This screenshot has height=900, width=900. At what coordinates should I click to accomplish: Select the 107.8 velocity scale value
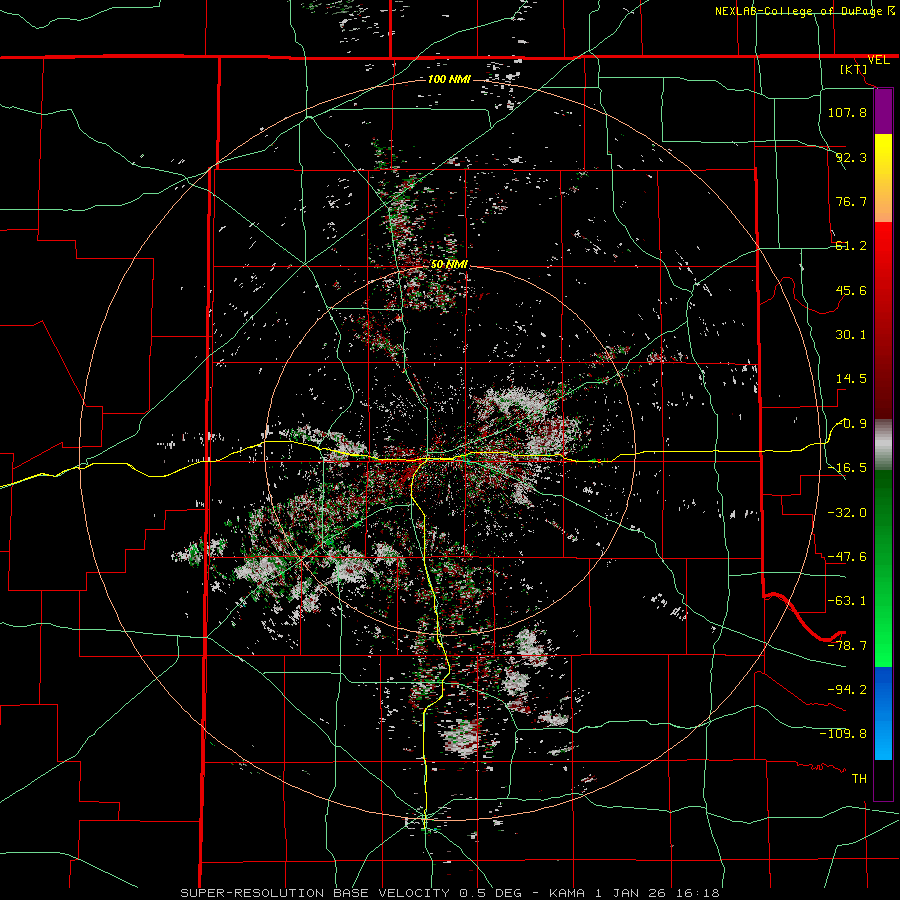tap(847, 112)
